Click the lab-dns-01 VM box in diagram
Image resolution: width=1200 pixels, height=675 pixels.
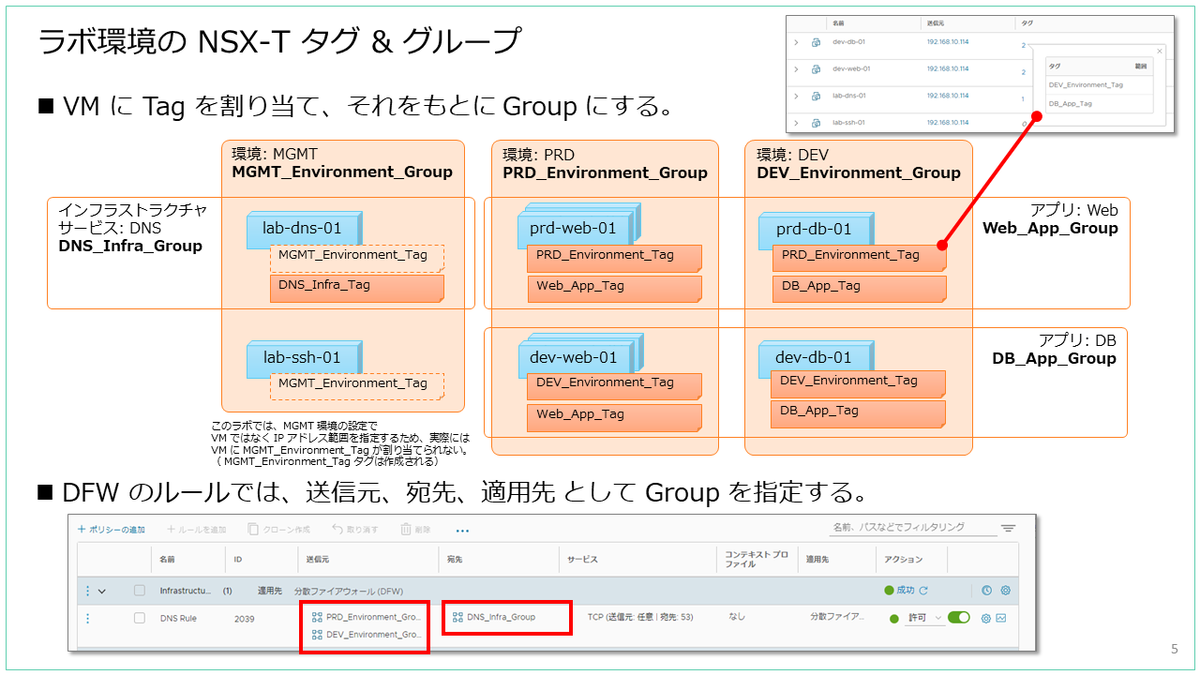[x=304, y=229]
